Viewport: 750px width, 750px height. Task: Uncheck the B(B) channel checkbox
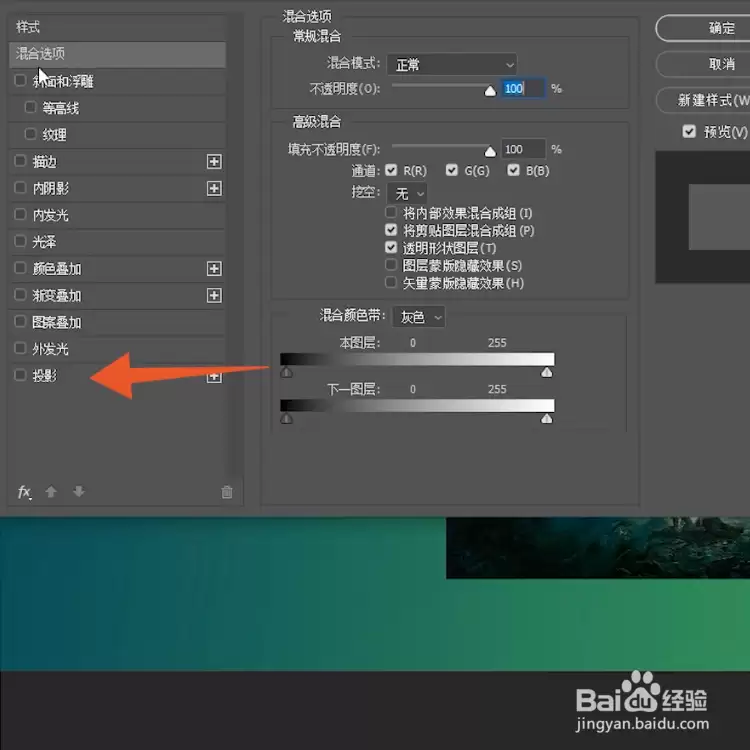[513, 170]
